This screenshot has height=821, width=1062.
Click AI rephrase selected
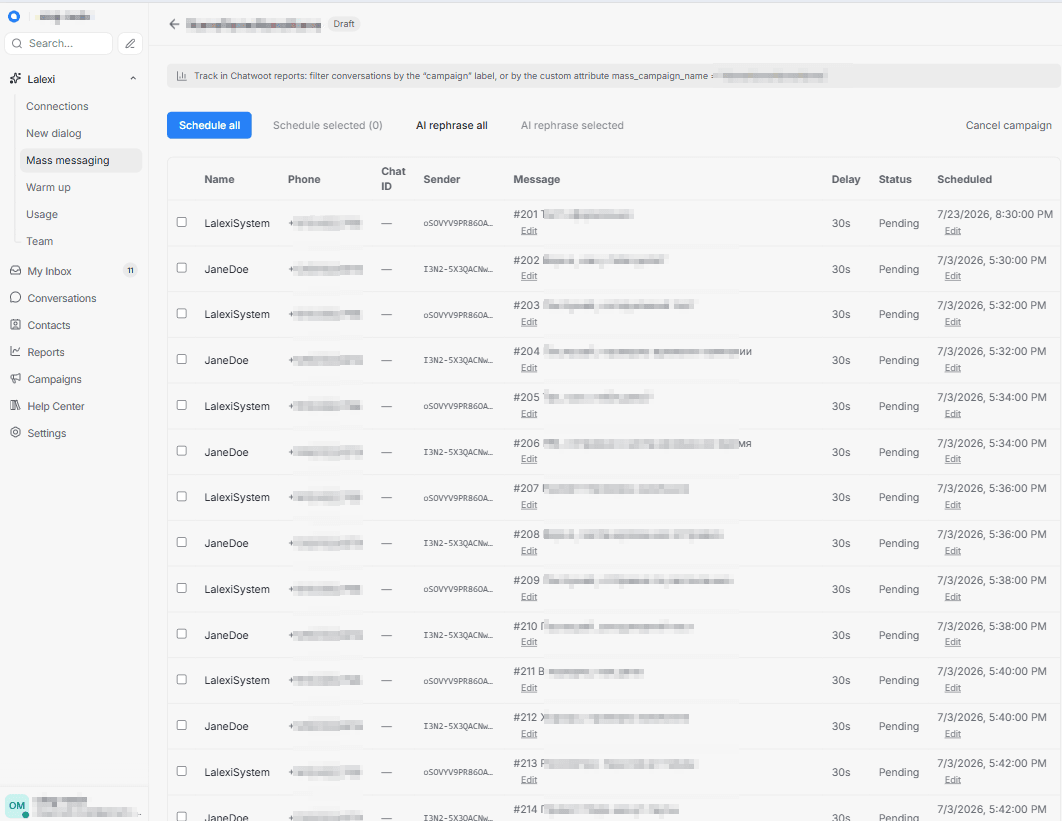click(x=572, y=125)
